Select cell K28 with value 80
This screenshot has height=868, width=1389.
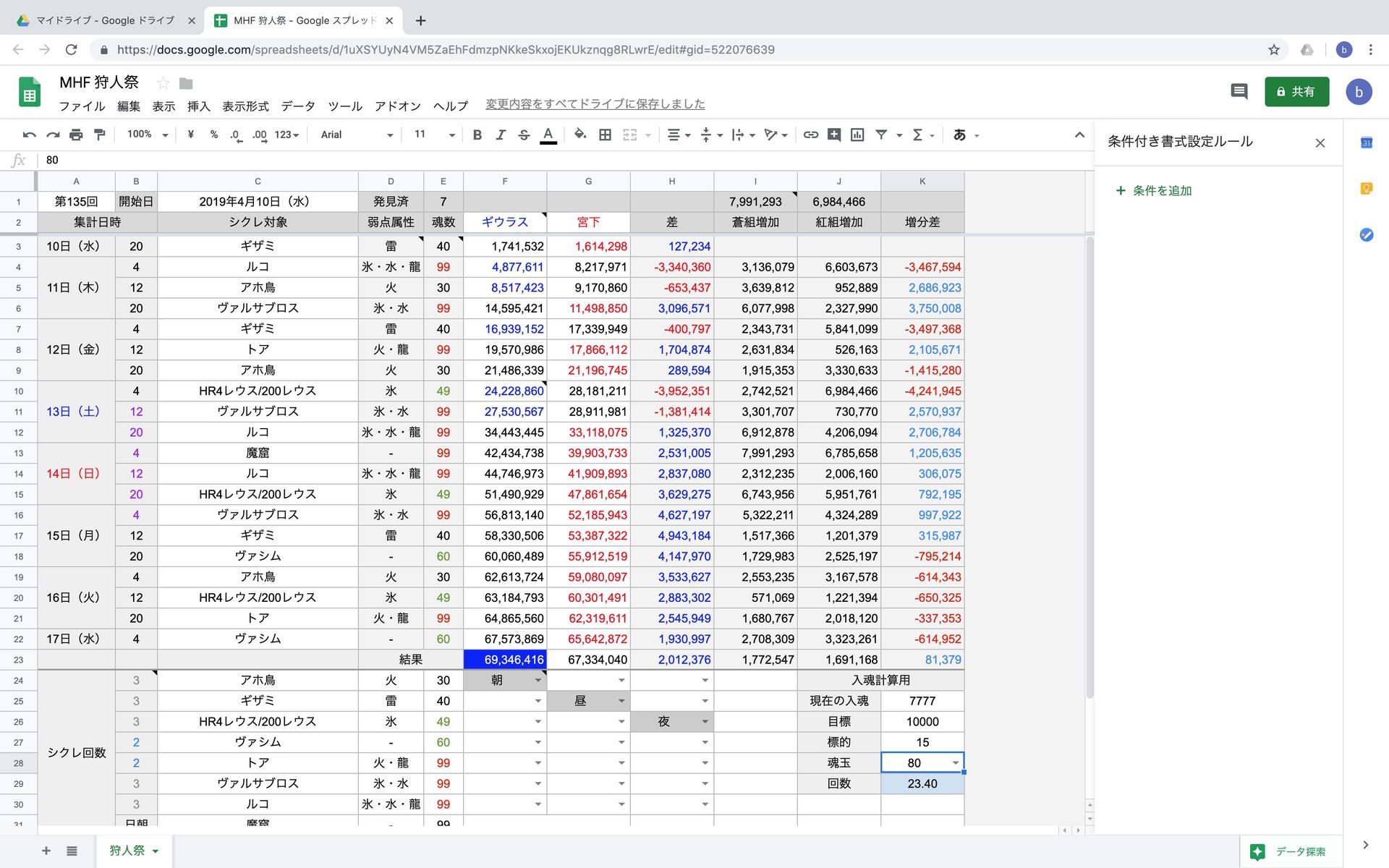[x=922, y=762]
